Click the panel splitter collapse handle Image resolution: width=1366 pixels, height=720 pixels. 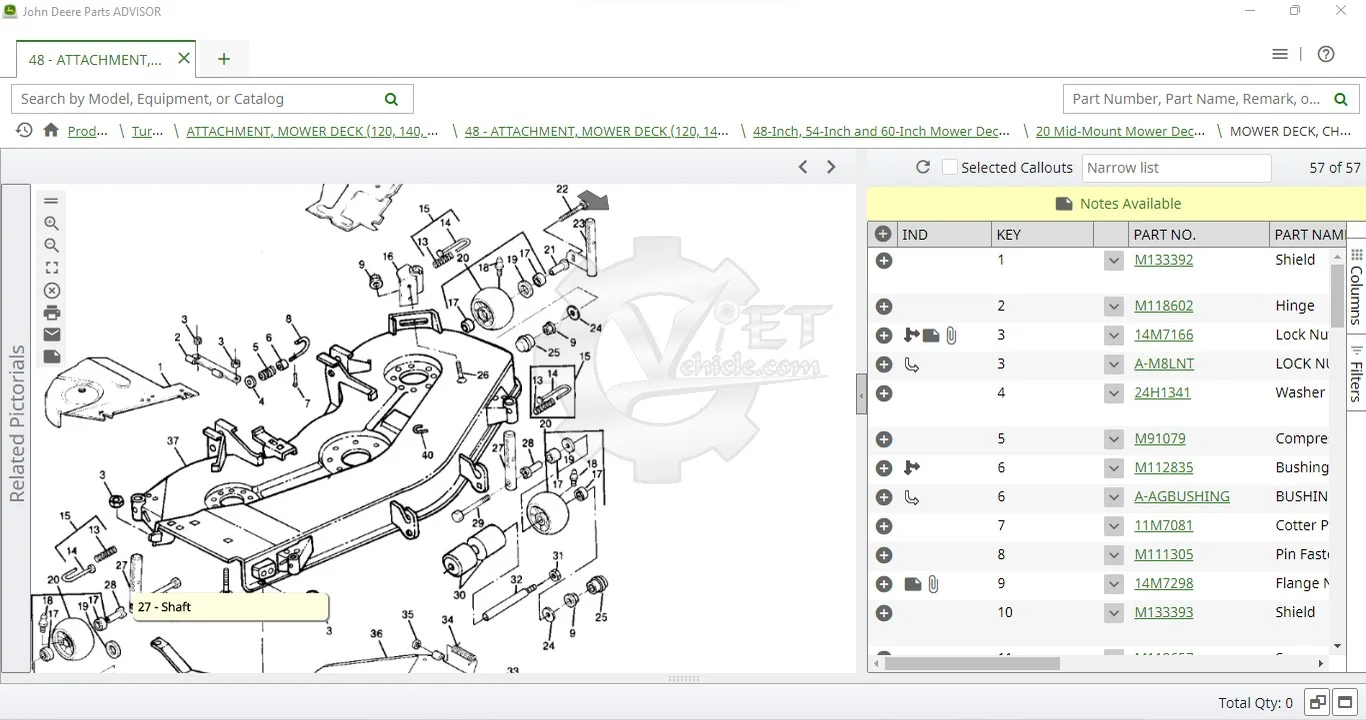point(861,395)
